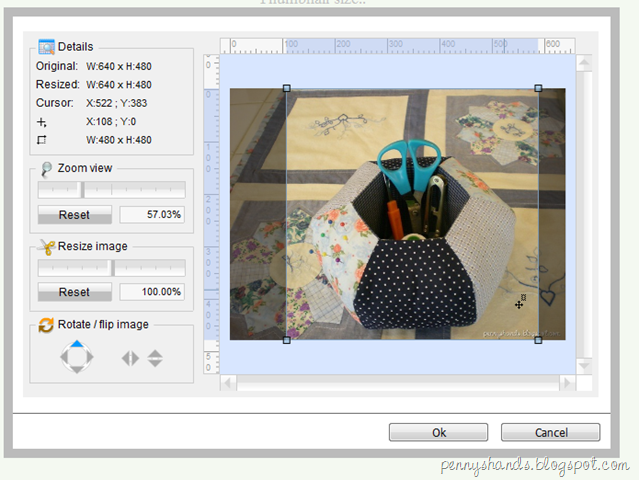The width and height of the screenshot is (639, 480).
Task: Click the preview scroll down arrow
Action: [584, 366]
